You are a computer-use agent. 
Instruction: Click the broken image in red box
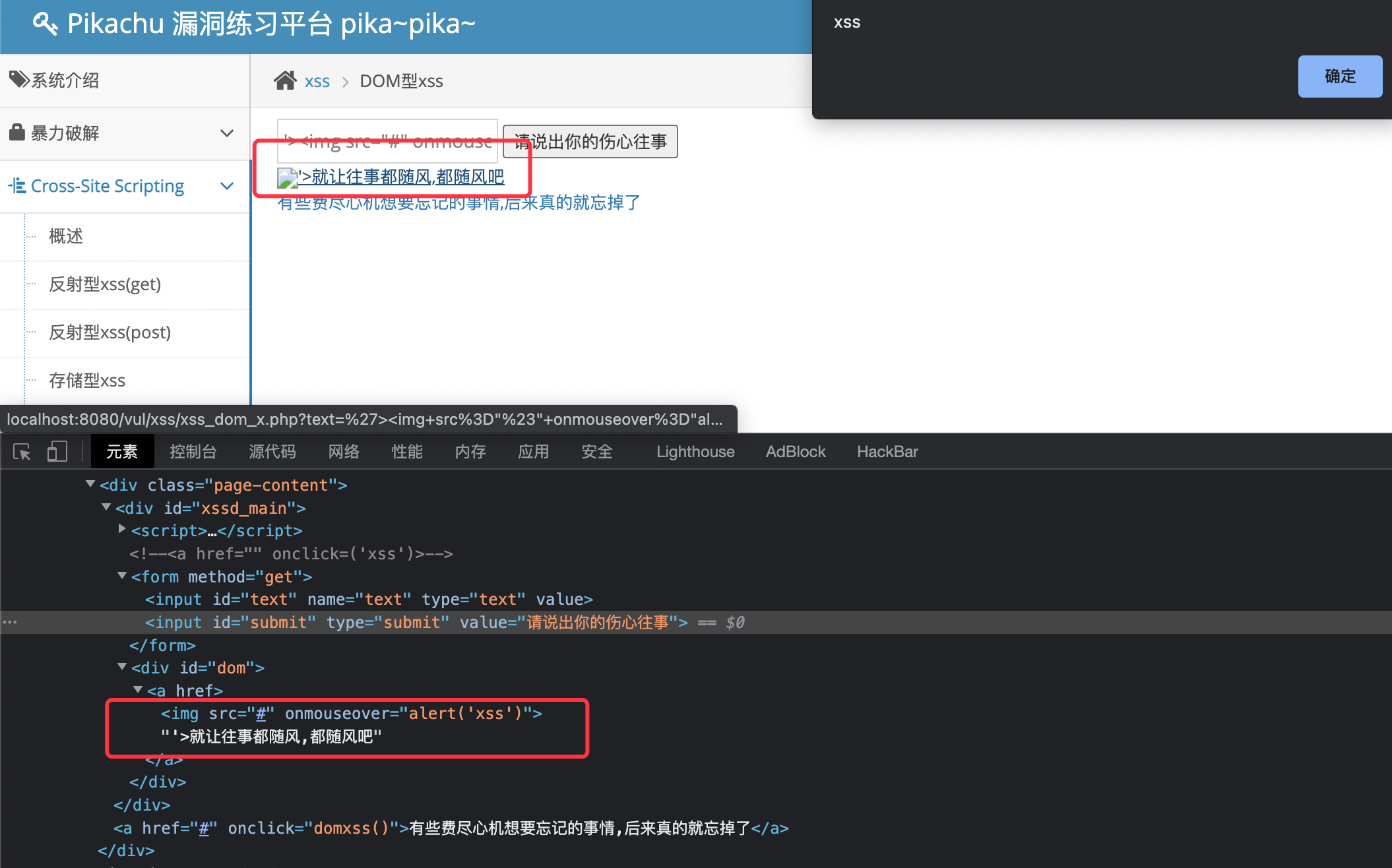[288, 177]
